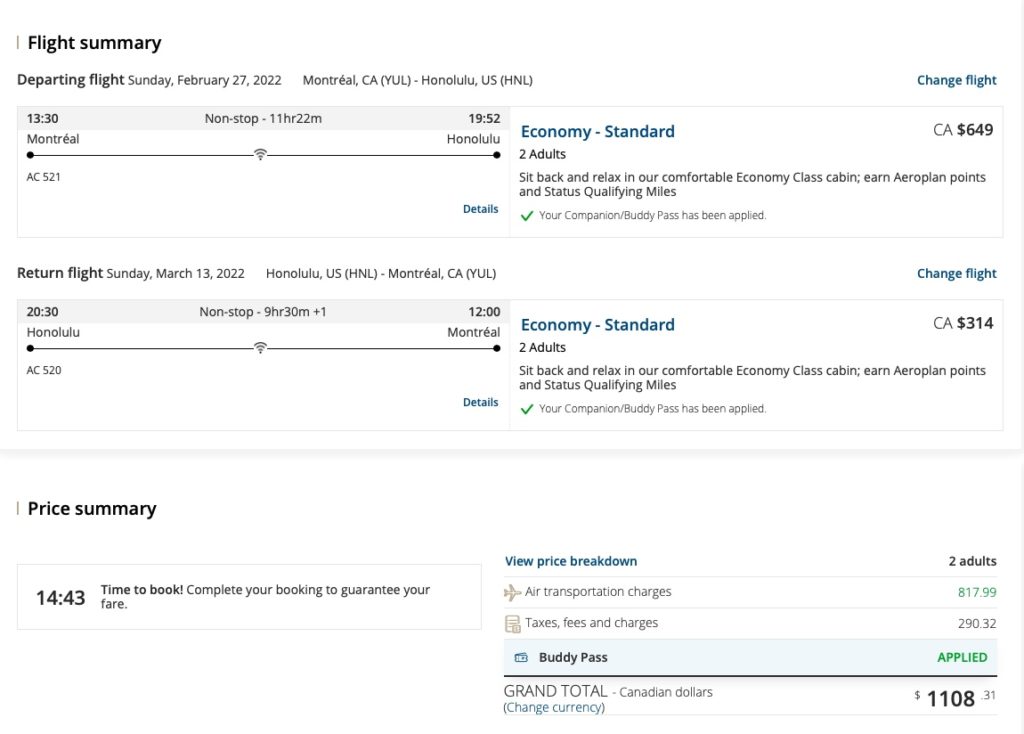This screenshot has width=1024, height=734.
Task: Change the departing Montréal to Honolulu flight
Action: pos(956,80)
